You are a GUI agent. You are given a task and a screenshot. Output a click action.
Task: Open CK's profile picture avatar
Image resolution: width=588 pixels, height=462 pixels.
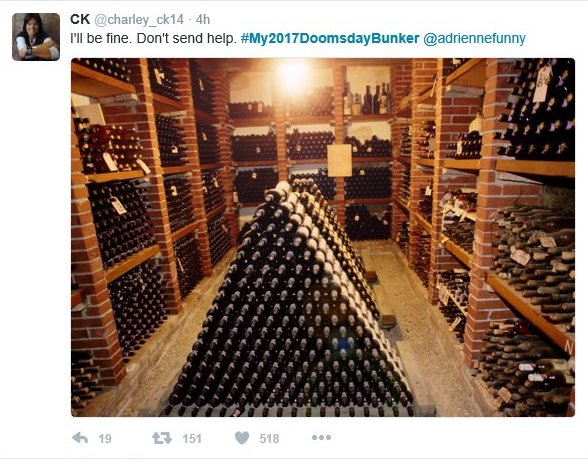coord(36,37)
